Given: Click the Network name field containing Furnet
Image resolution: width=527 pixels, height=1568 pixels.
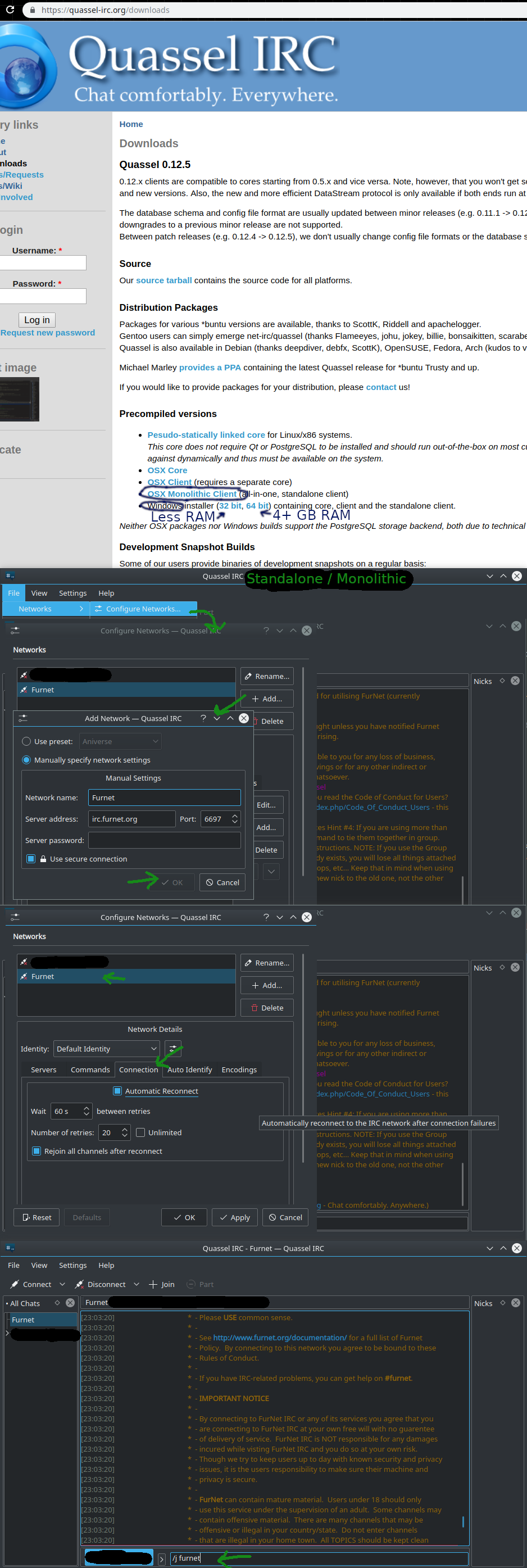Looking at the screenshot, I should (x=164, y=797).
